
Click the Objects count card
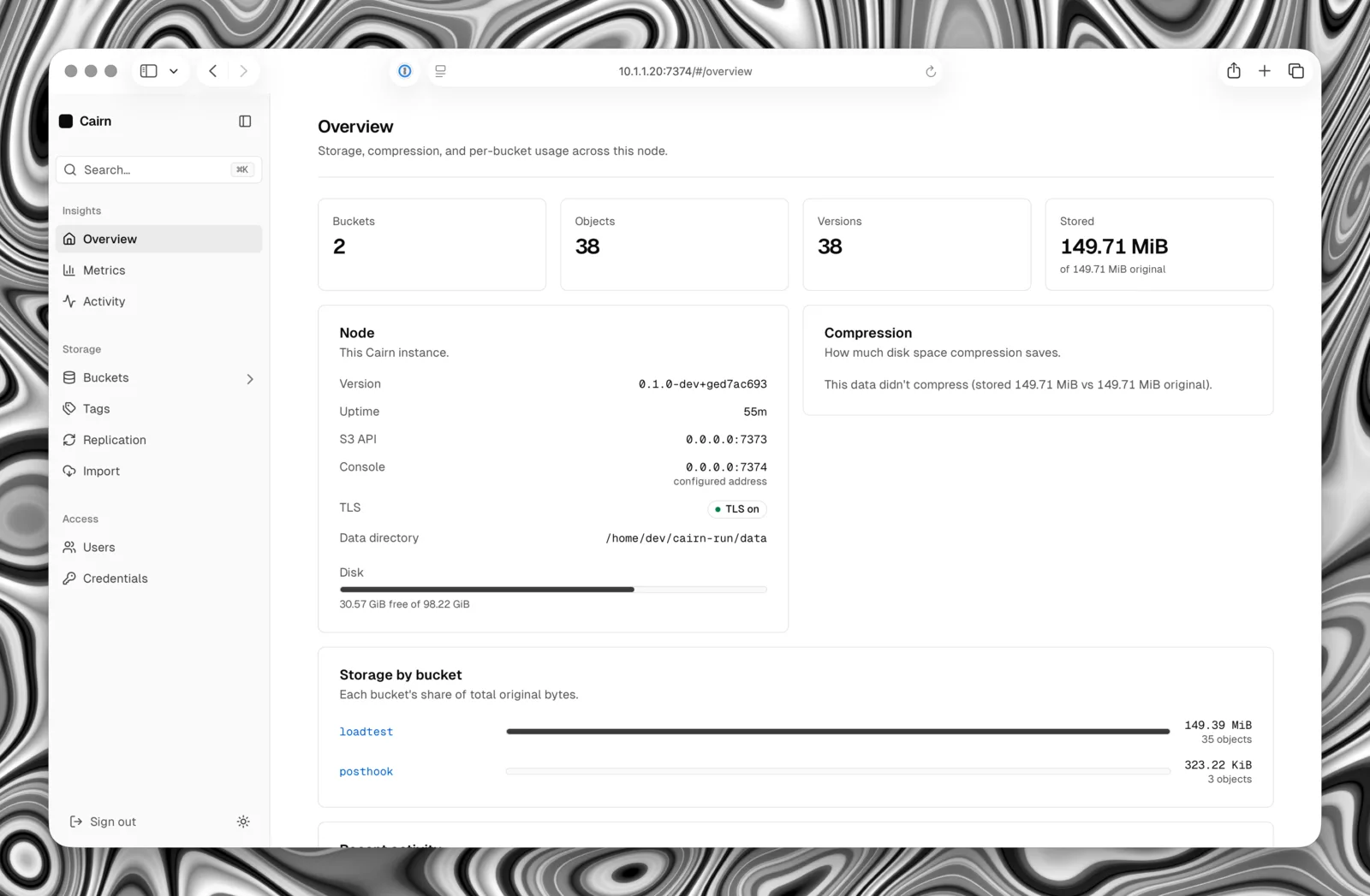(x=674, y=245)
